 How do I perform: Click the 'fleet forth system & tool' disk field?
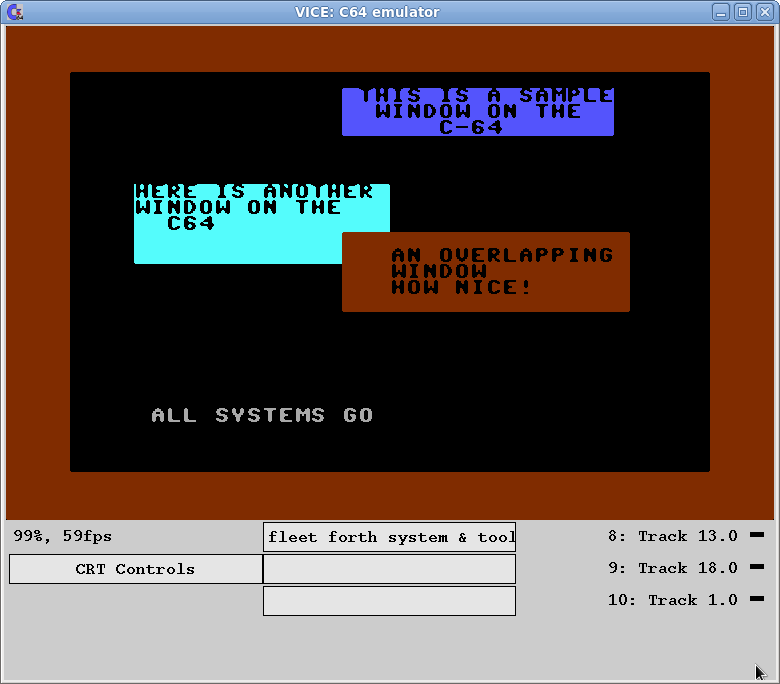coord(389,537)
